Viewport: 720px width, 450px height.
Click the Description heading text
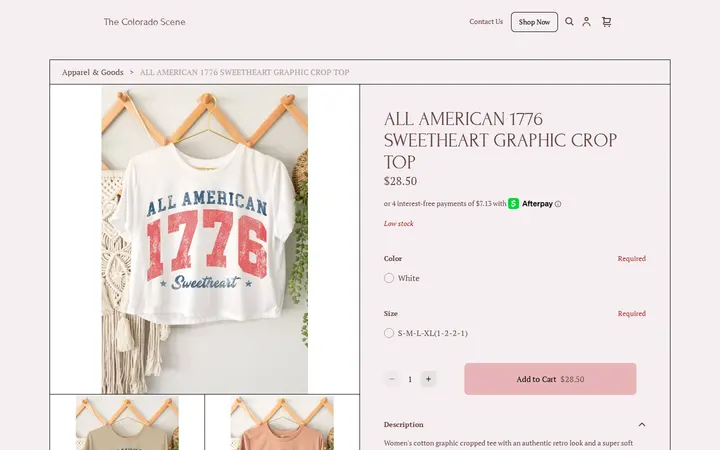404,424
